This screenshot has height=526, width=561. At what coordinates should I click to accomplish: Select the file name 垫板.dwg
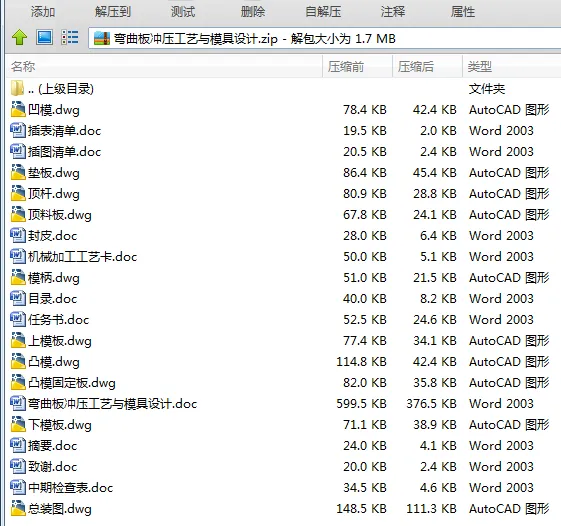(x=54, y=173)
